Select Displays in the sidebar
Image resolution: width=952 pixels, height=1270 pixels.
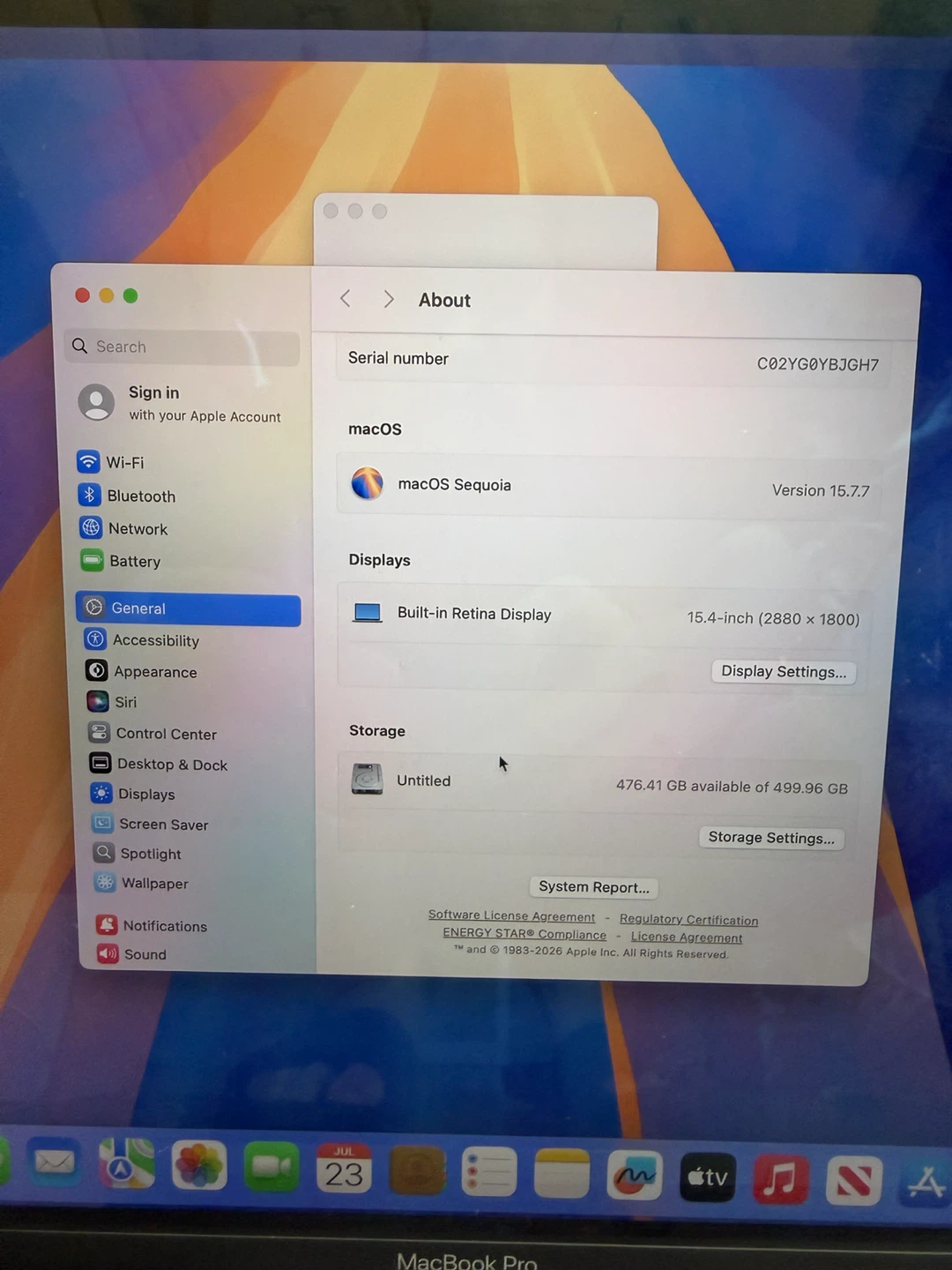(133, 794)
